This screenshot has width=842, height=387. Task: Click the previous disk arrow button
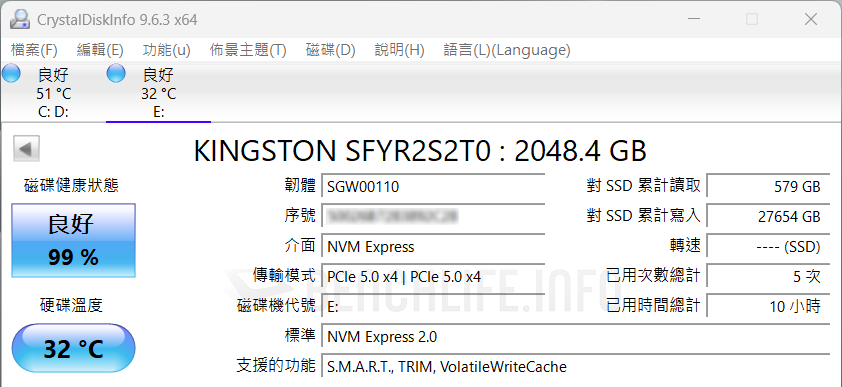pos(26,149)
